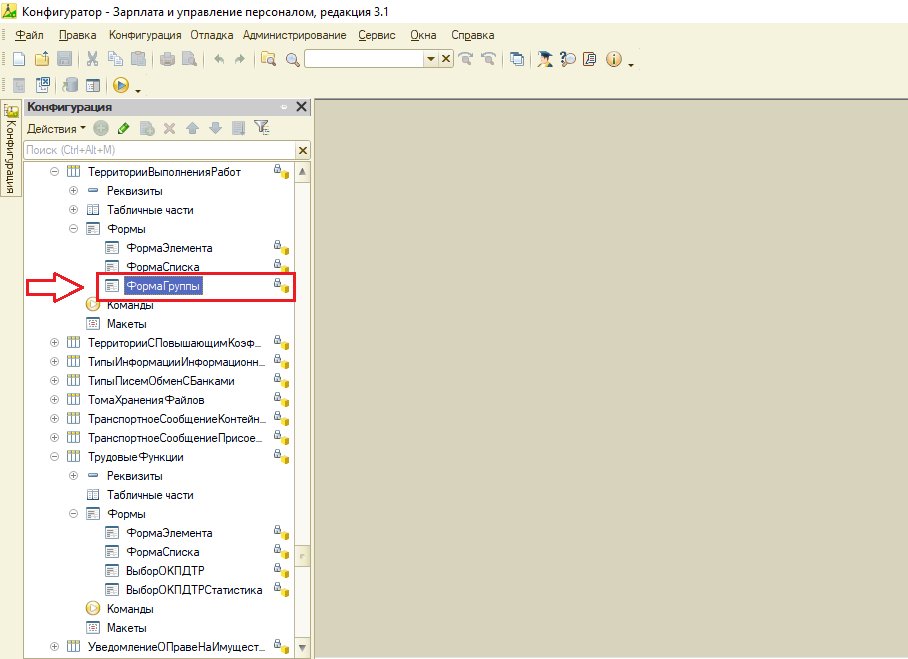Viewport: 908px width, 659px height.
Task: Move item down with arrow icon
Action: click(215, 128)
